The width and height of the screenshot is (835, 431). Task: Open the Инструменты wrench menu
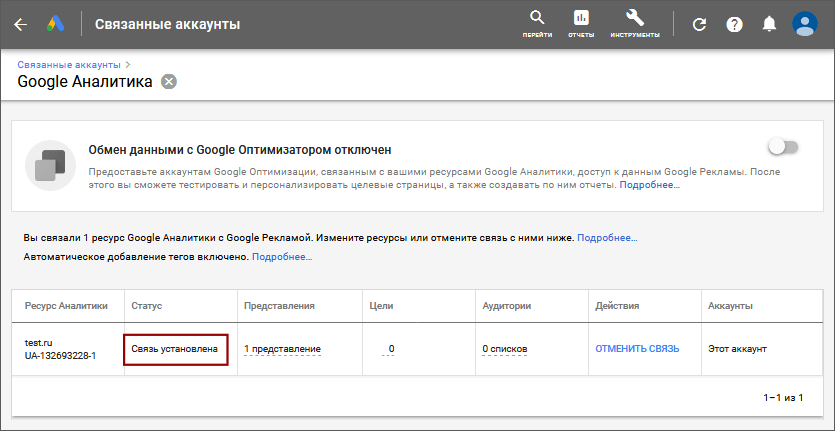pos(634,23)
